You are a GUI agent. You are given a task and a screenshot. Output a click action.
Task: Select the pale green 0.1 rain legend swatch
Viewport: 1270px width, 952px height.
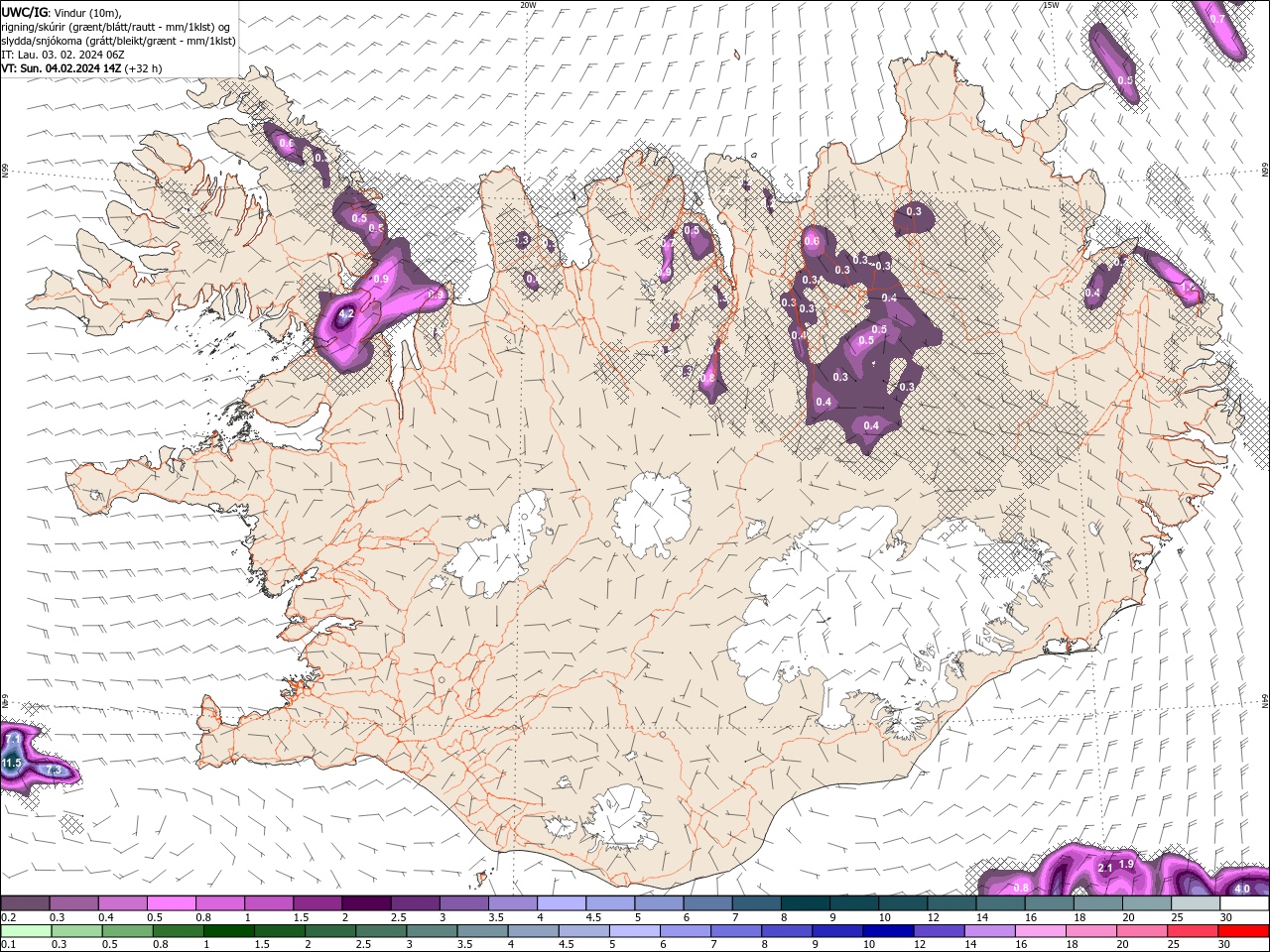click(27, 931)
